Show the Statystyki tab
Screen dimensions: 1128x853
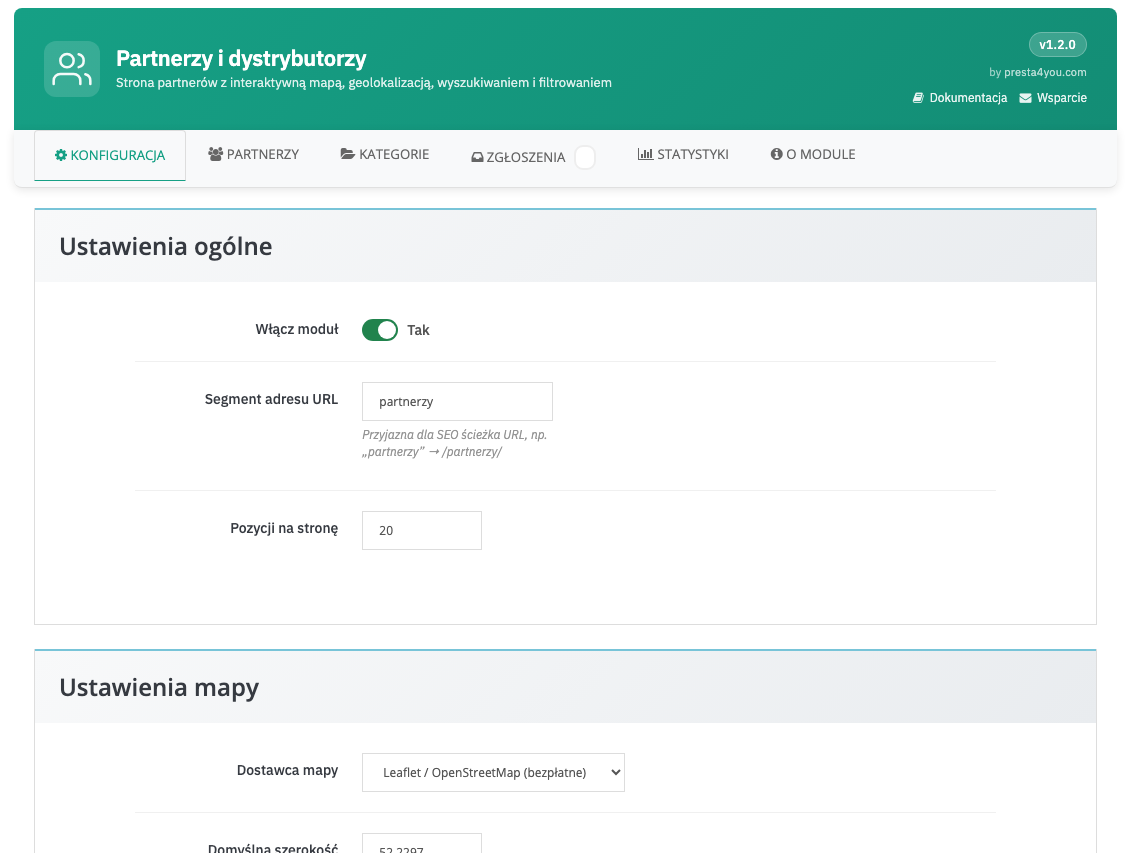point(683,154)
